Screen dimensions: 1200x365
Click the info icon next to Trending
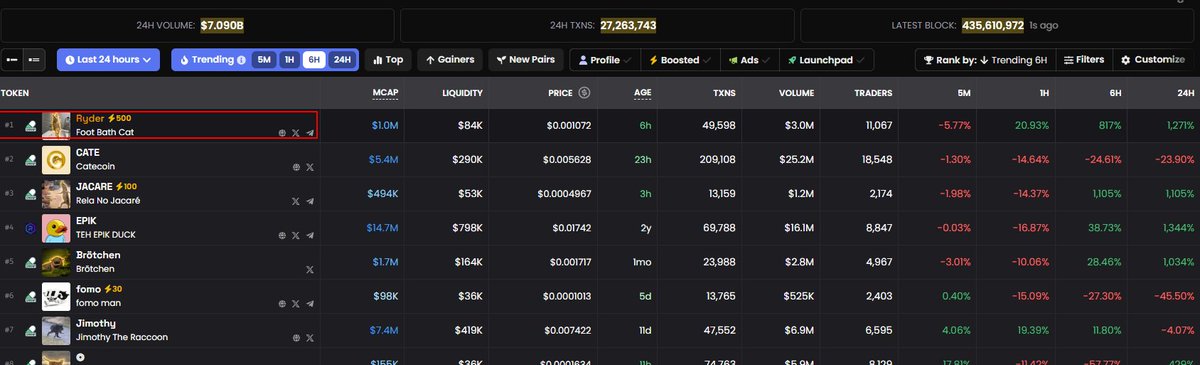point(241,60)
